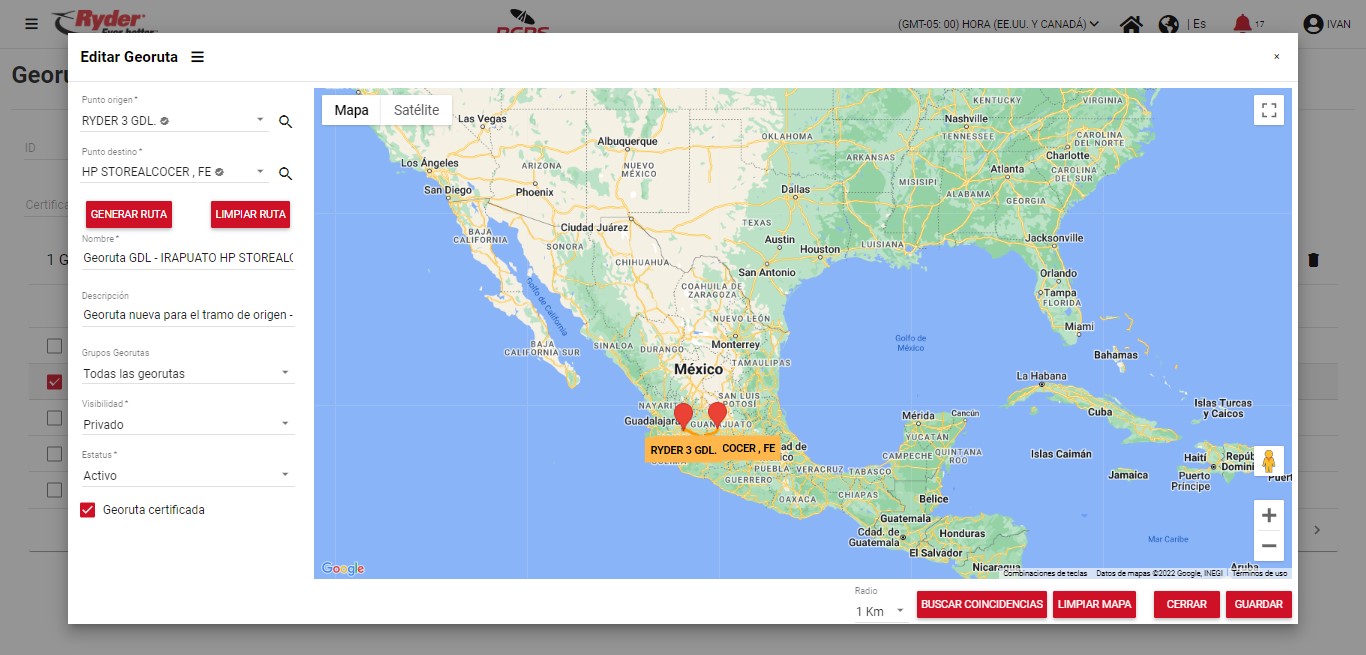Zoom in on the map
This screenshot has width=1366, height=655.
pos(1268,516)
